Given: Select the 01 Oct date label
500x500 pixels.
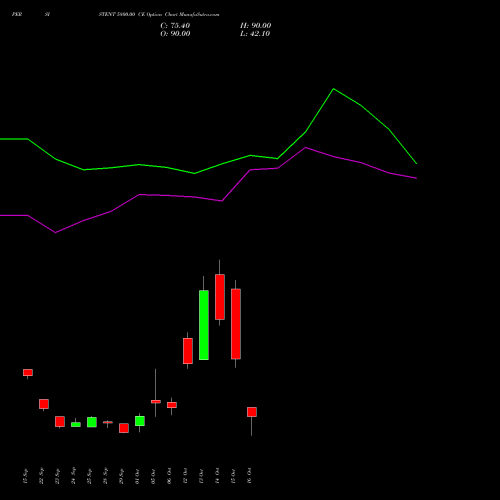Looking at the screenshot, I should pos(137,476).
